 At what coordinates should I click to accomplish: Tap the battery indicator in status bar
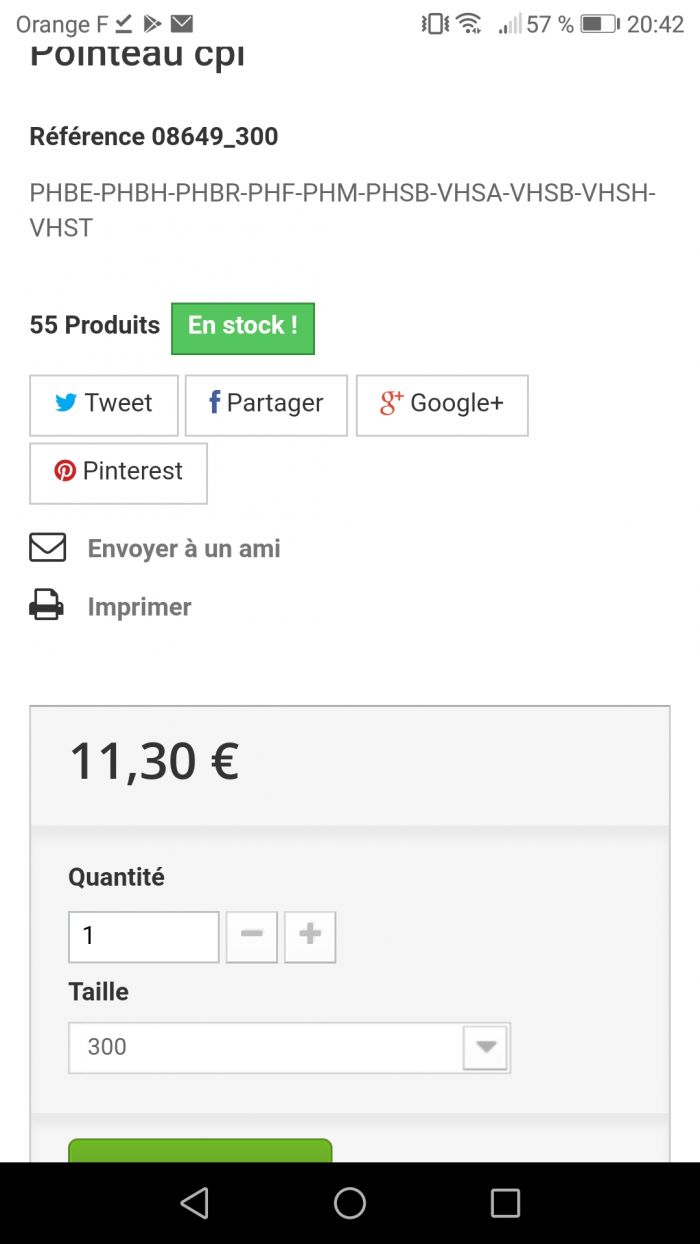pos(599,24)
